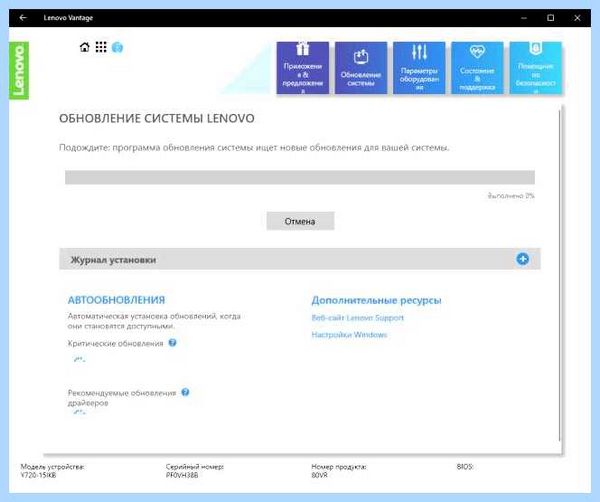Open the Настройки Windows link
The image size is (600, 502).
coord(349,335)
